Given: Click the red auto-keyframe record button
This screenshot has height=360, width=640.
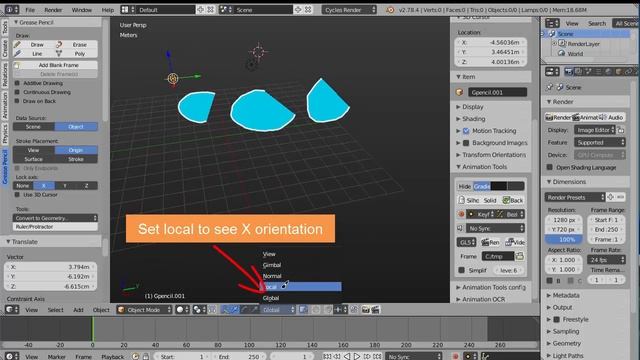Looking at the screenshot, I should pos(456,356).
